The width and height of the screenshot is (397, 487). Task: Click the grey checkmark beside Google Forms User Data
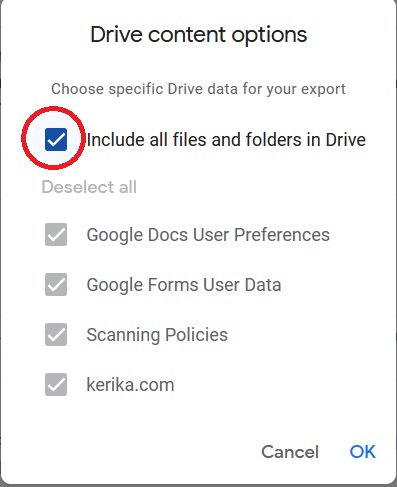point(56,285)
